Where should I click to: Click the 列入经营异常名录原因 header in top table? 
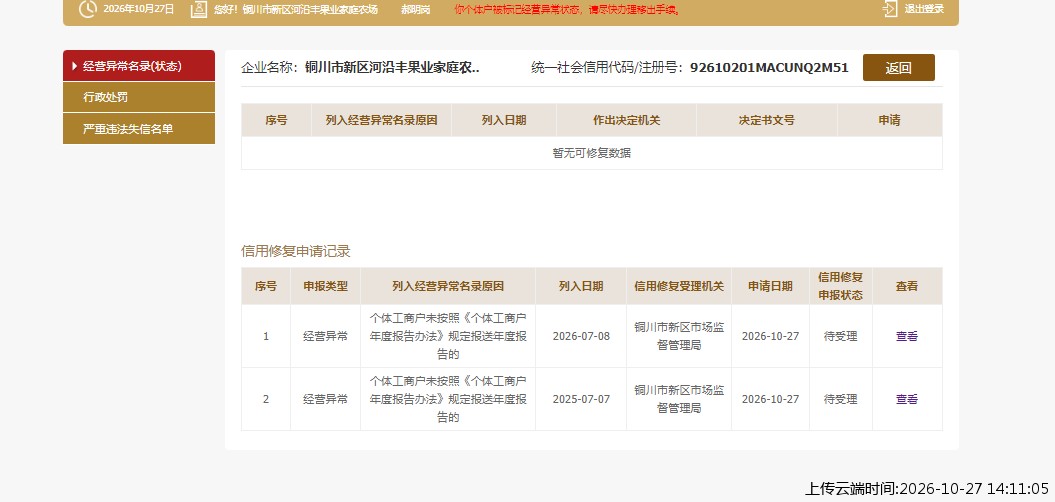pyautogui.click(x=381, y=120)
